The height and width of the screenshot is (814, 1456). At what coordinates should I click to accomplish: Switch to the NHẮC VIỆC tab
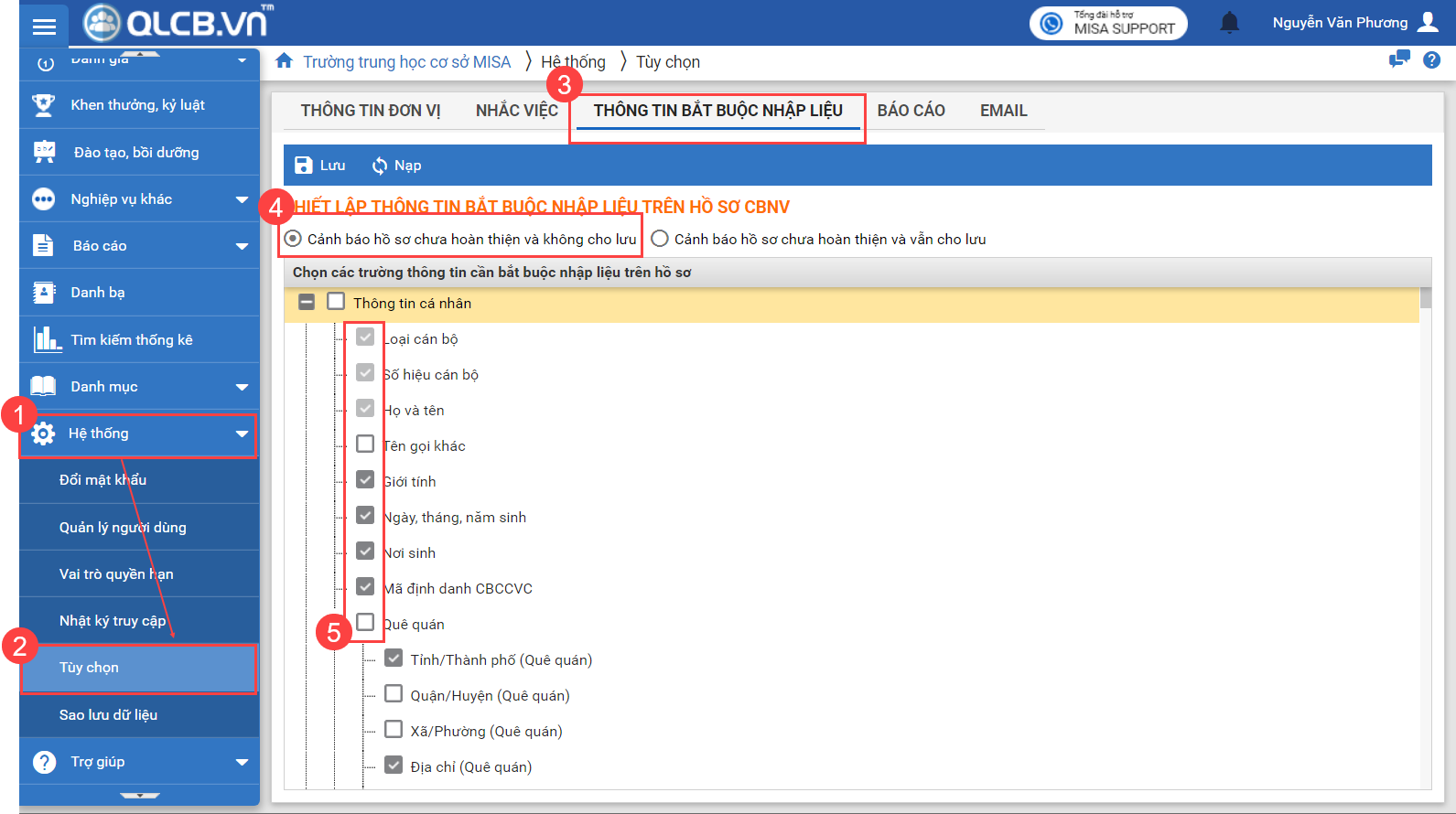(x=516, y=111)
